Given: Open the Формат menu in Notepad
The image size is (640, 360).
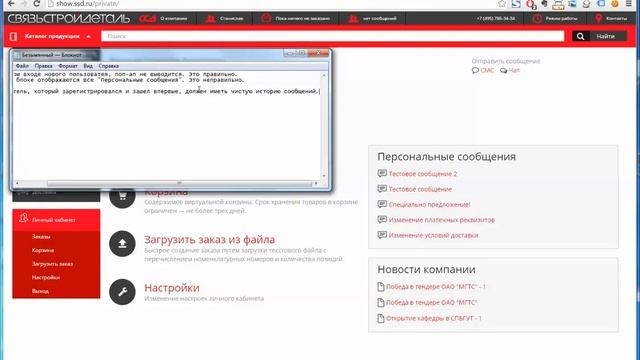Looking at the screenshot, I should click(68, 66).
